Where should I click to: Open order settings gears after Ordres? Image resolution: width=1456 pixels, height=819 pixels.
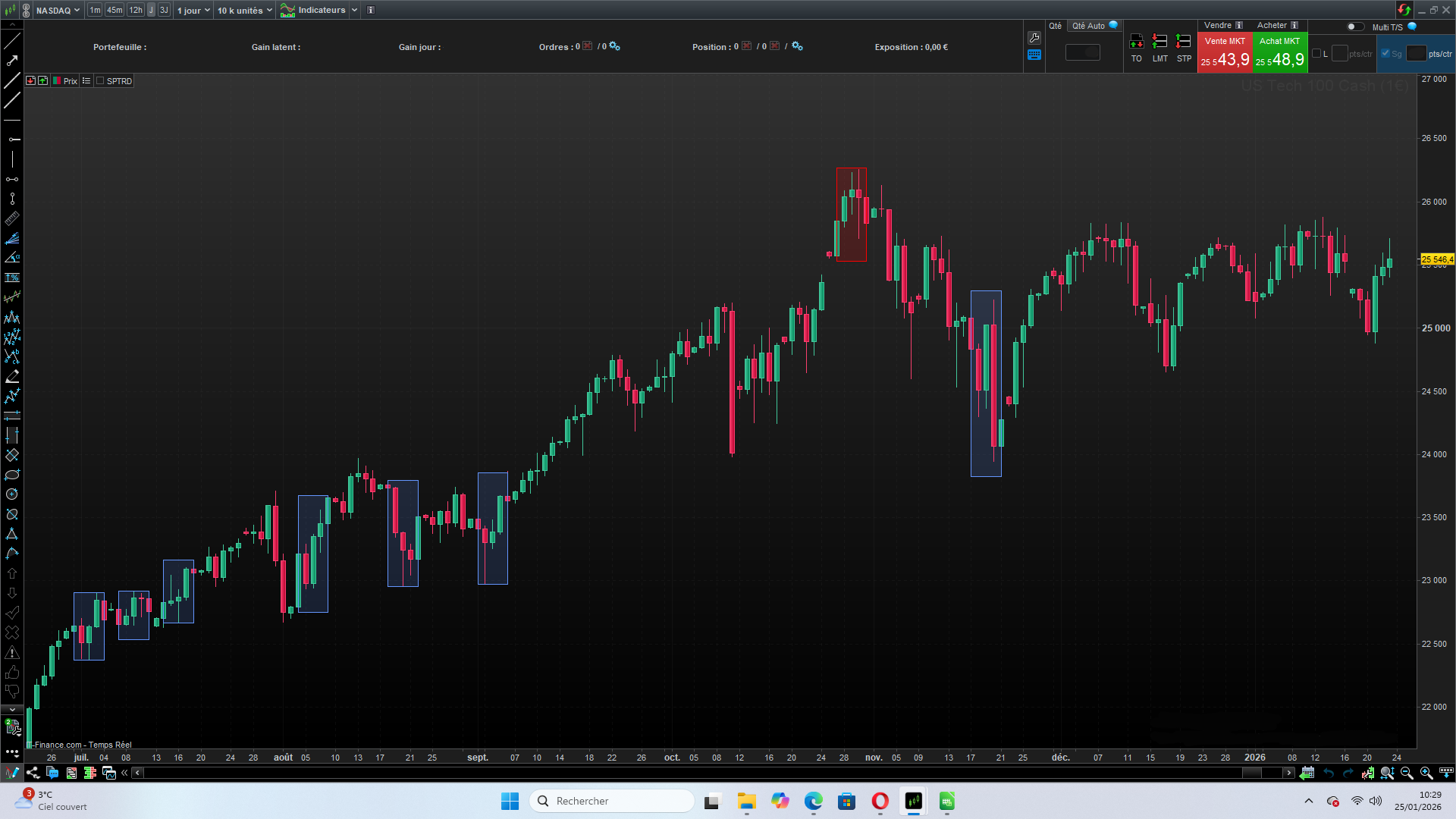pos(615,46)
